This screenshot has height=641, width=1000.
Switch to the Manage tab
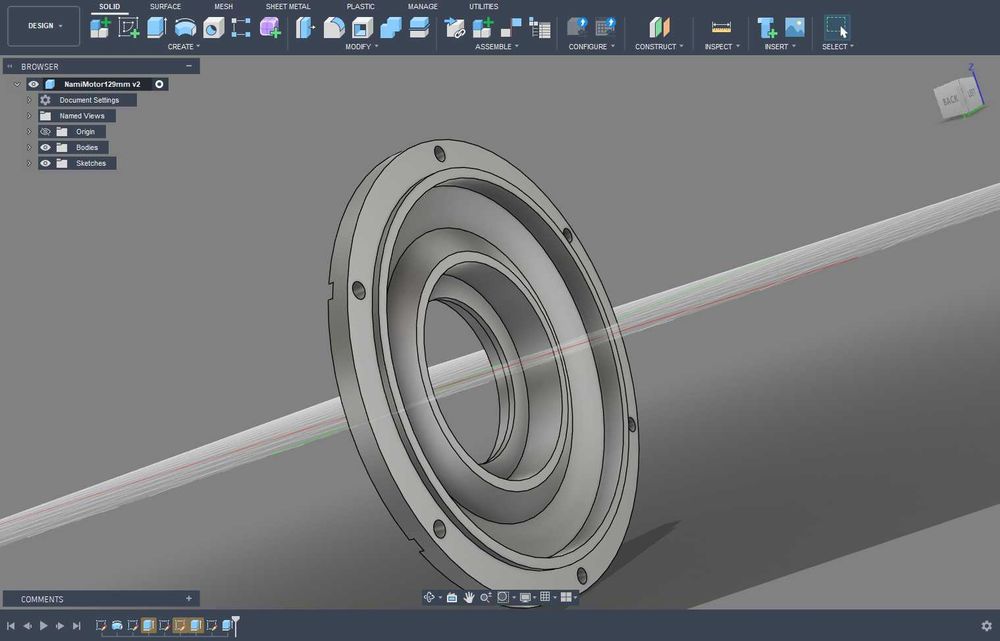[x=422, y=6]
